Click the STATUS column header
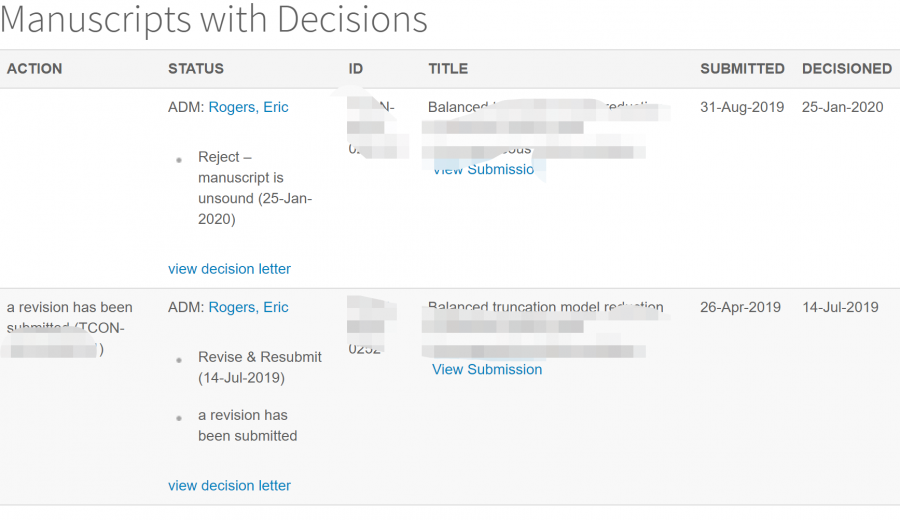This screenshot has width=900, height=520. tap(196, 69)
